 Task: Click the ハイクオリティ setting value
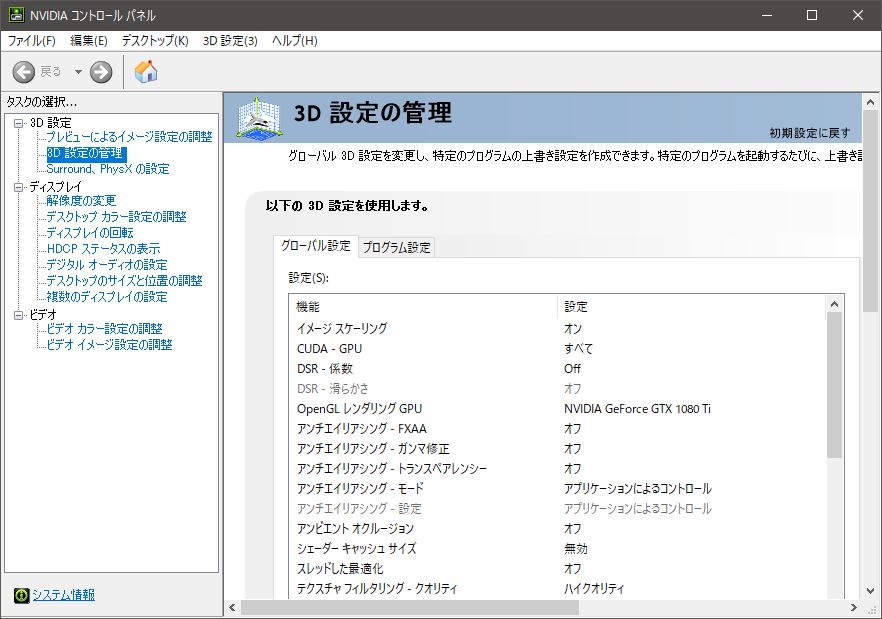pyautogui.click(x=594, y=589)
